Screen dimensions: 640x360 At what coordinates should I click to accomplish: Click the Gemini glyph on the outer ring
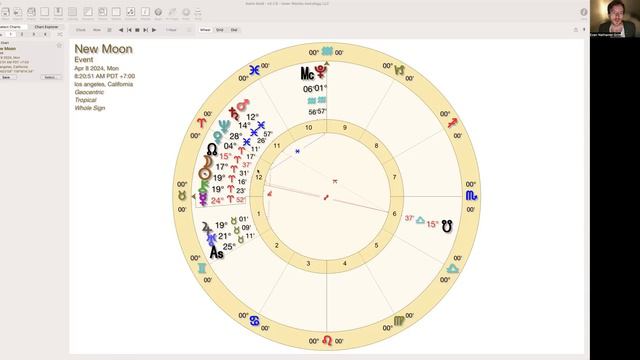(x=202, y=269)
